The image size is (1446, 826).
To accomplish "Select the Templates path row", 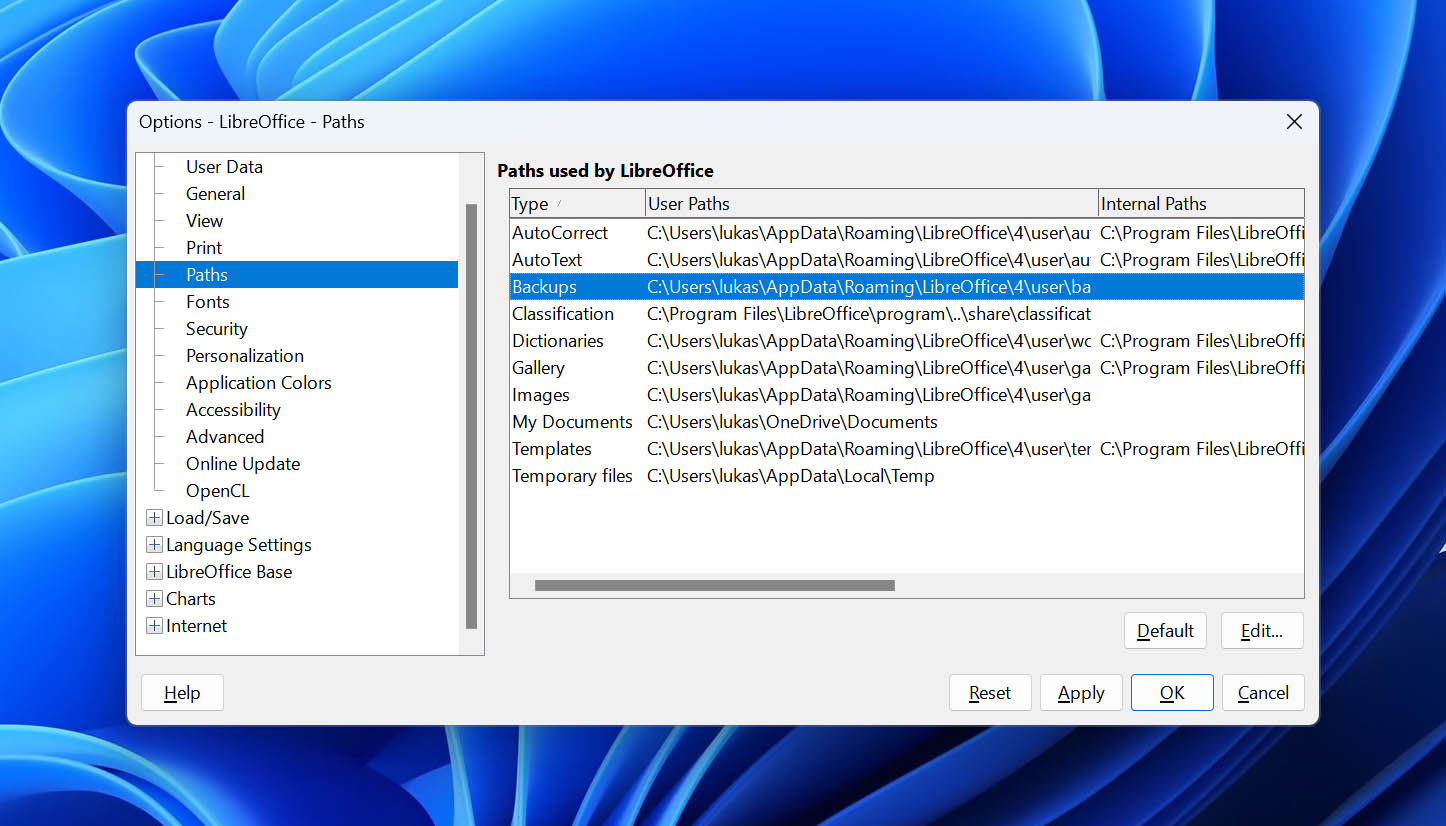I will [x=907, y=449].
